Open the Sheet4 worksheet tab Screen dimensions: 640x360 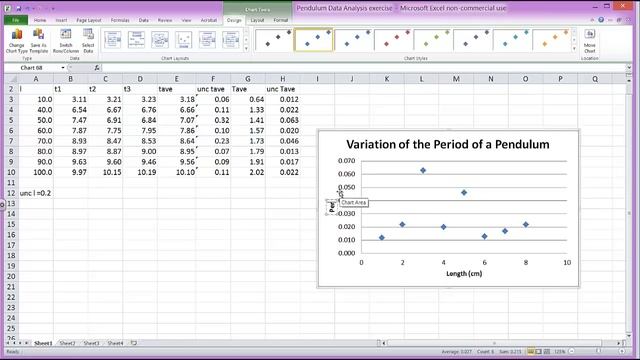point(115,343)
